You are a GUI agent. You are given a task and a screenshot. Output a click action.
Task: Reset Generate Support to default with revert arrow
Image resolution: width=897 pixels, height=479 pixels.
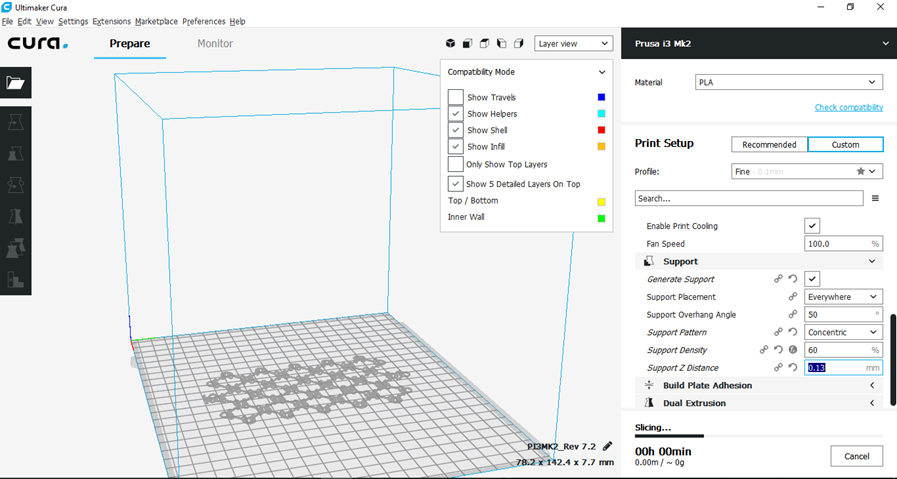click(x=793, y=279)
